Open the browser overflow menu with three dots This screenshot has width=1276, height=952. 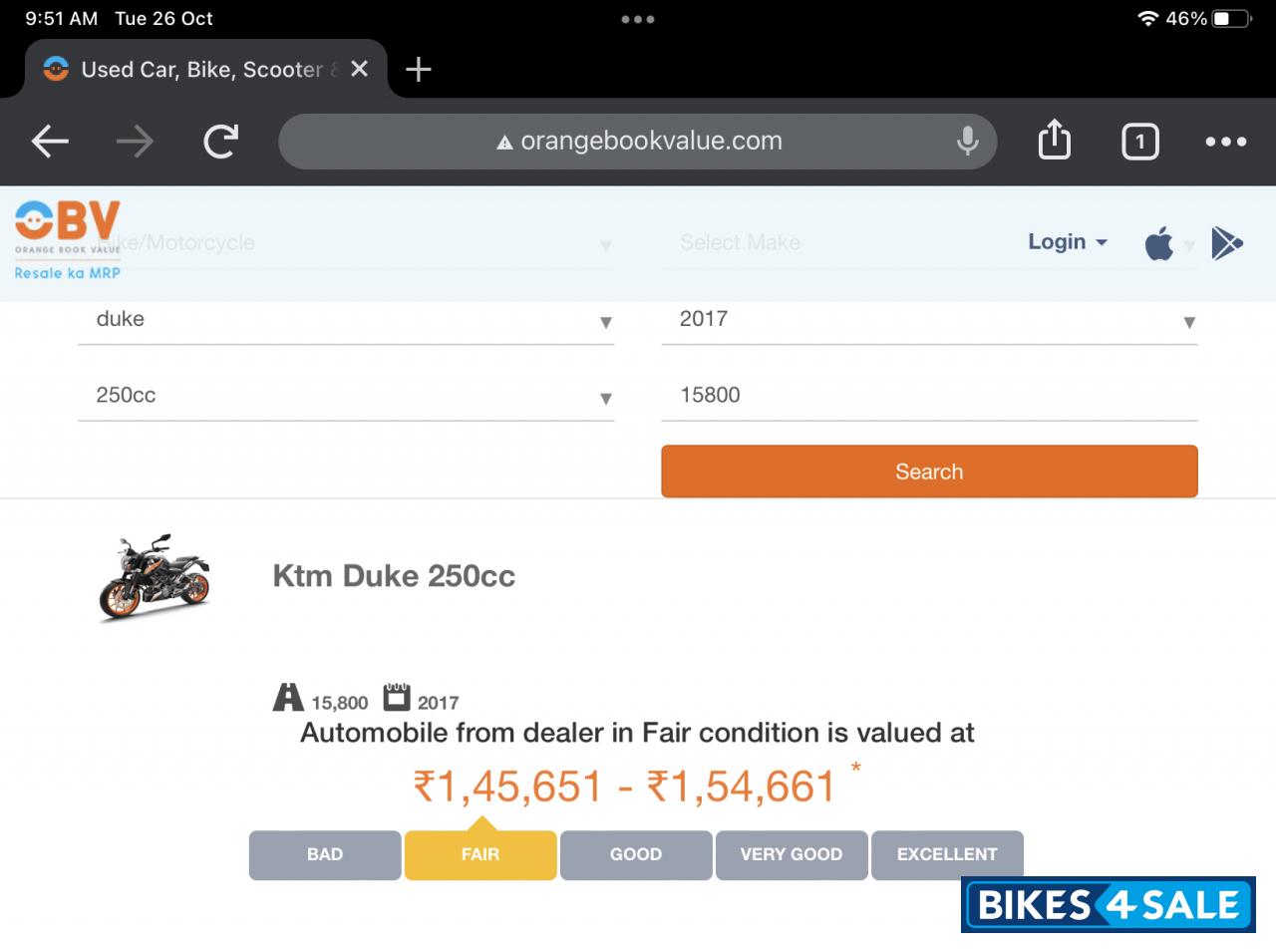click(x=1225, y=141)
